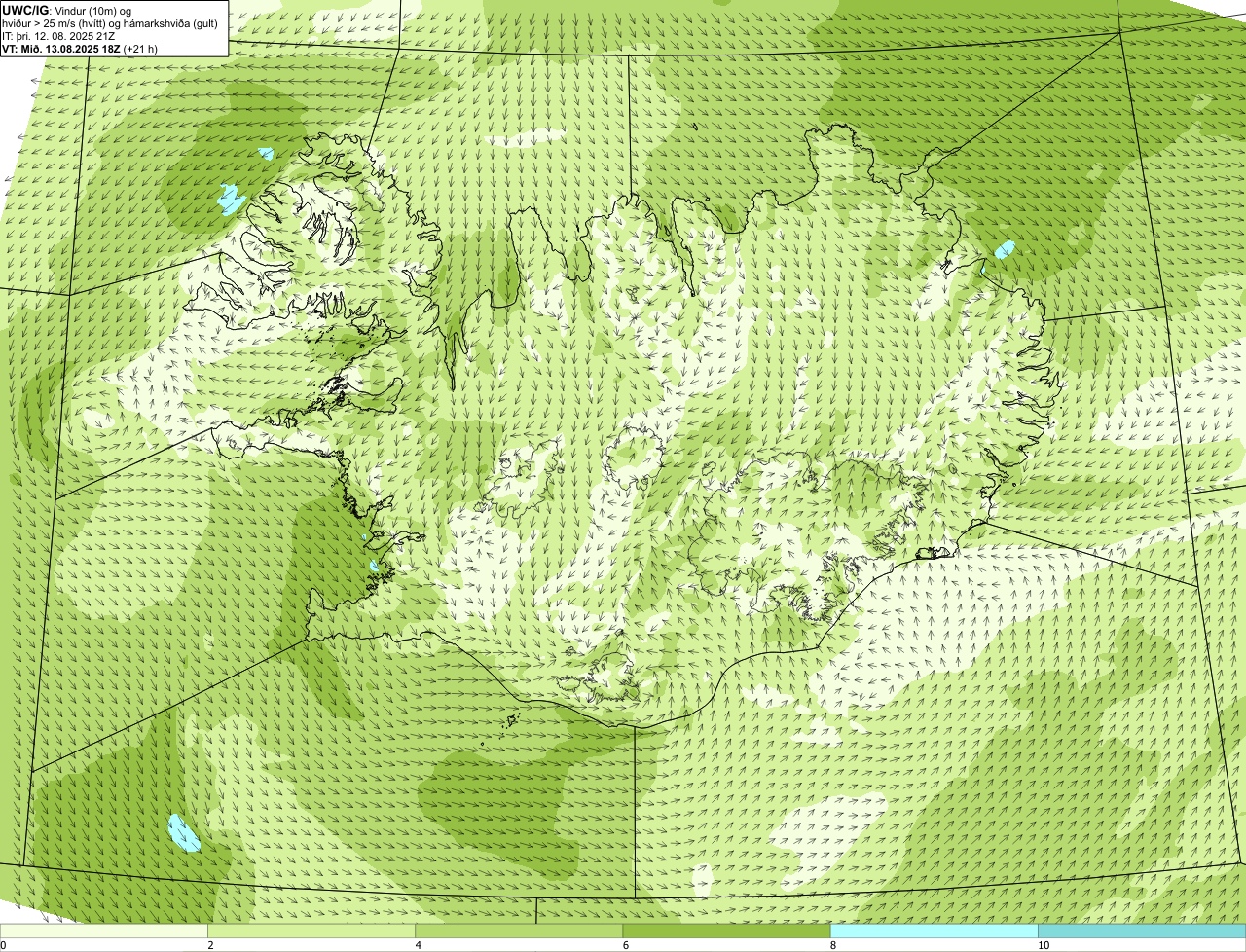
Task: Click the 'UWC/IG: Vindur (10m) og' title line
Action: pos(66,11)
